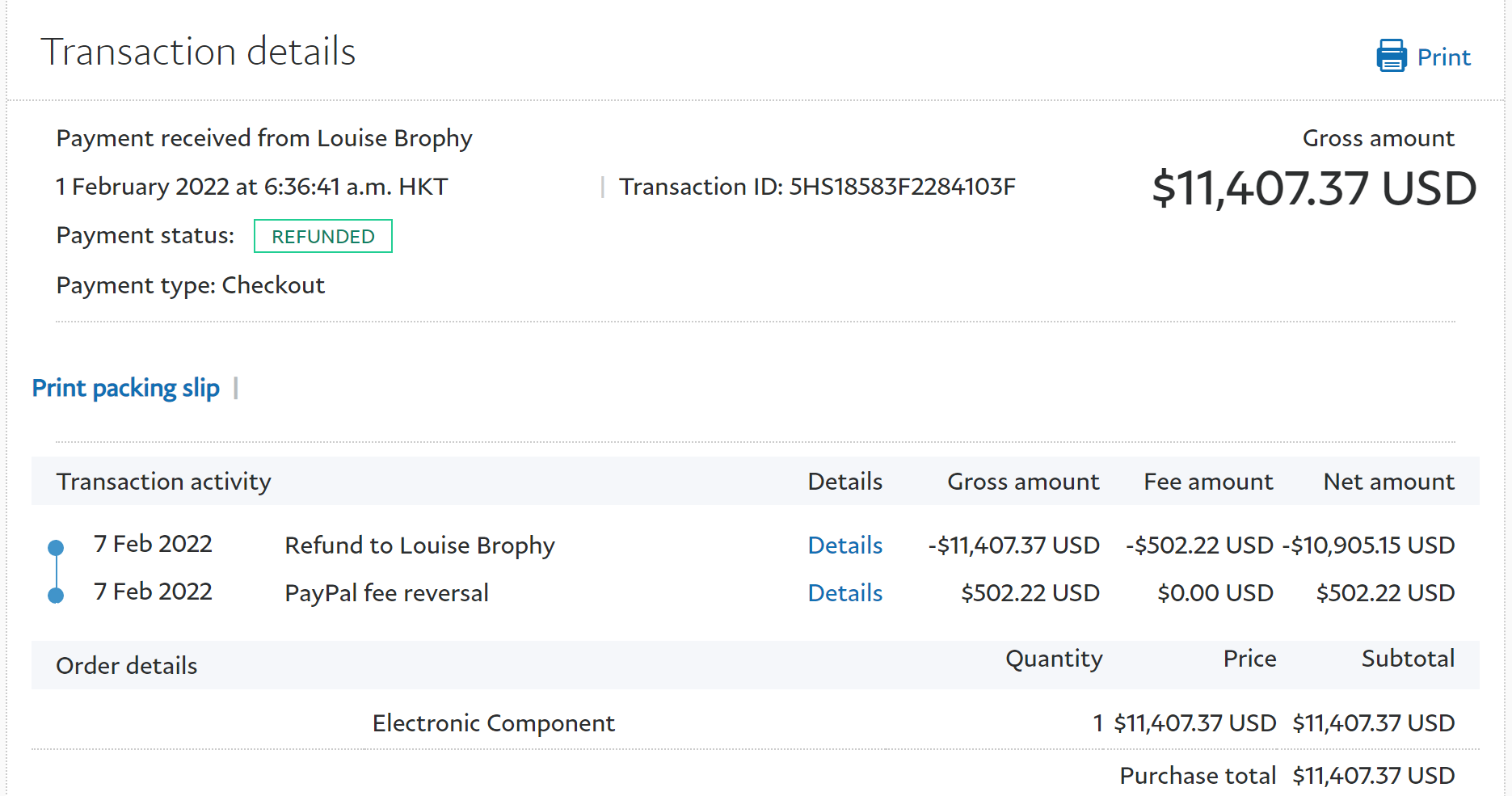Open Details for Refund to Louise Brophy
The height and width of the screenshot is (796, 1512).
[844, 545]
